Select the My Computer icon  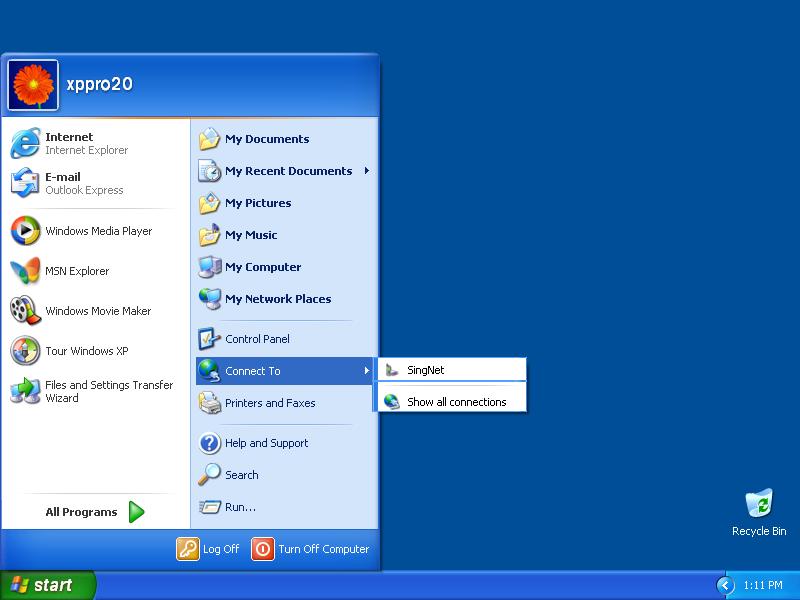pos(209,267)
